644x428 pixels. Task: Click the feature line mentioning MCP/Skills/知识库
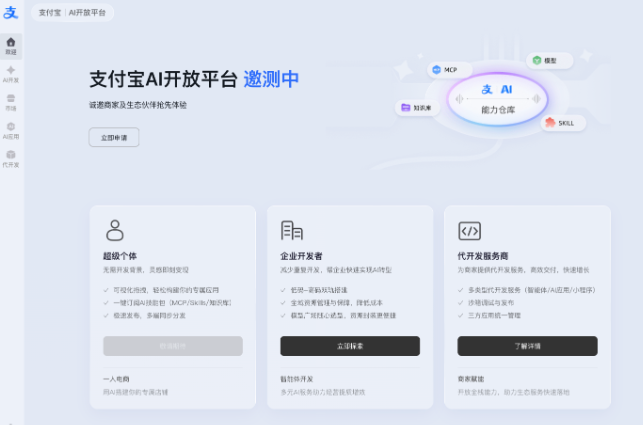[172, 303]
